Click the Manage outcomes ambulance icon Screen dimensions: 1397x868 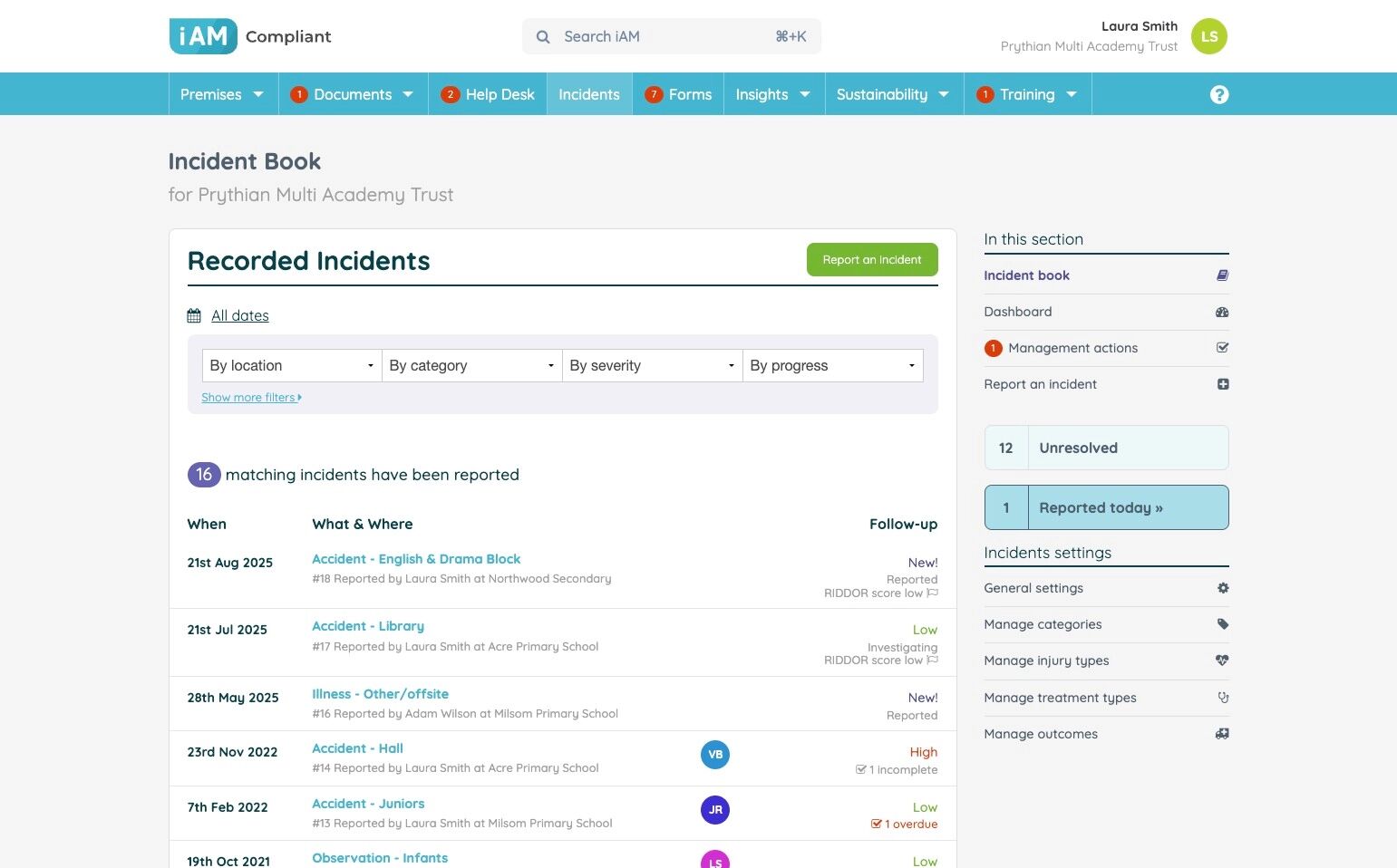[1222, 734]
